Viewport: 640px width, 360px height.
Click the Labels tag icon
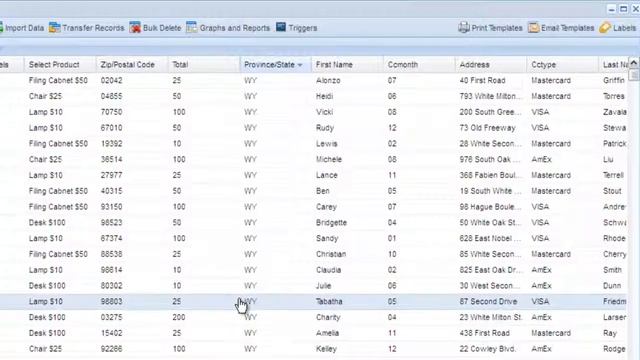click(605, 28)
